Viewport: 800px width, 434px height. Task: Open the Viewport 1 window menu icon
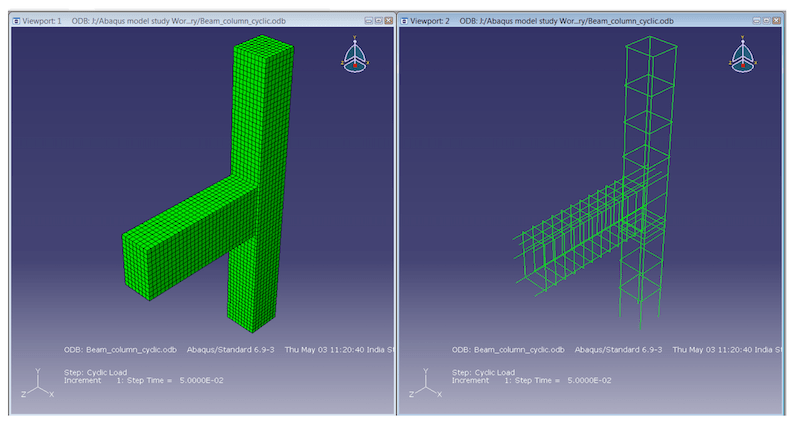coord(14,20)
